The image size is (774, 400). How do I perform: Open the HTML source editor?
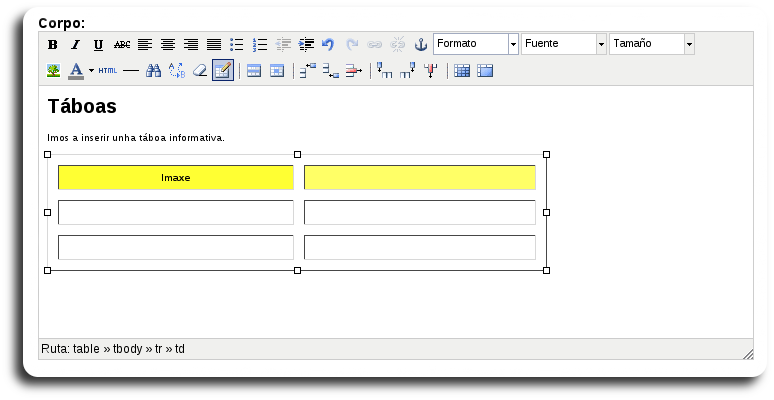click(x=108, y=71)
